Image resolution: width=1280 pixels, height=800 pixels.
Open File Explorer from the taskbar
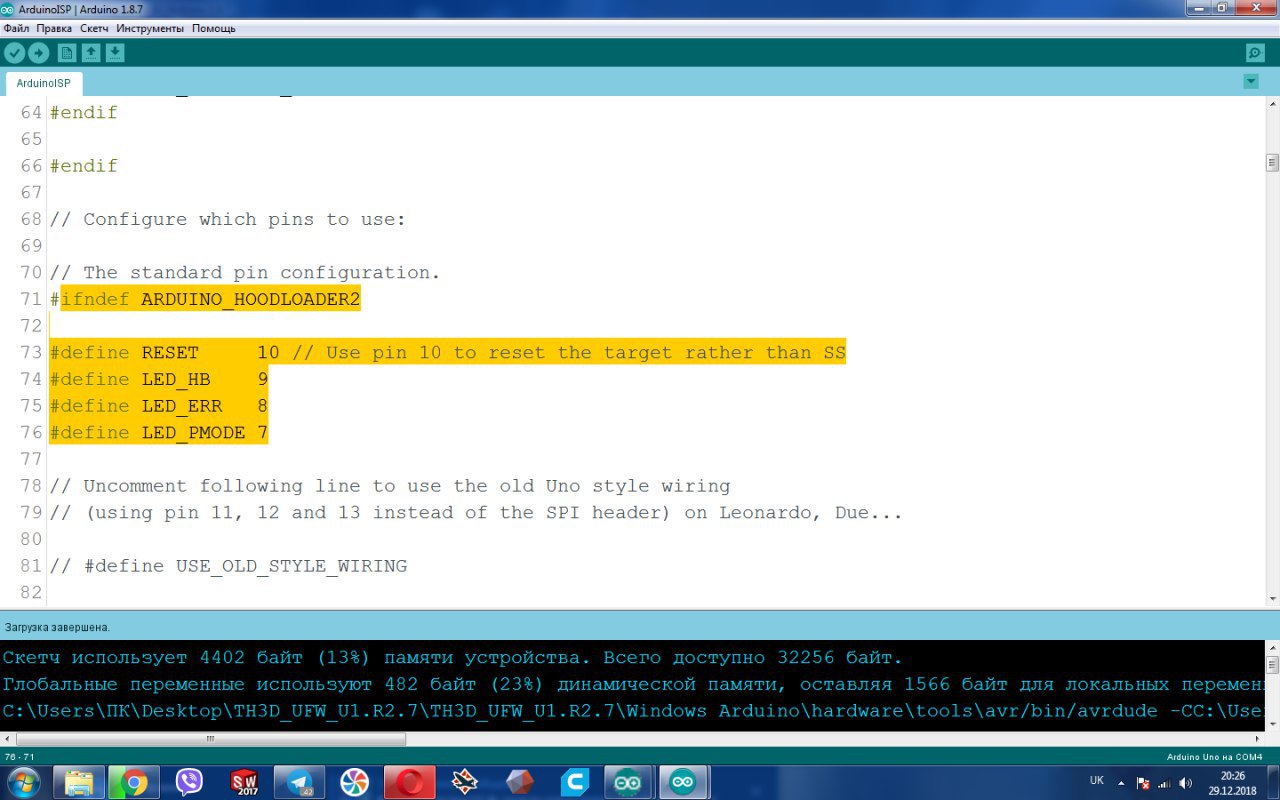click(78, 782)
